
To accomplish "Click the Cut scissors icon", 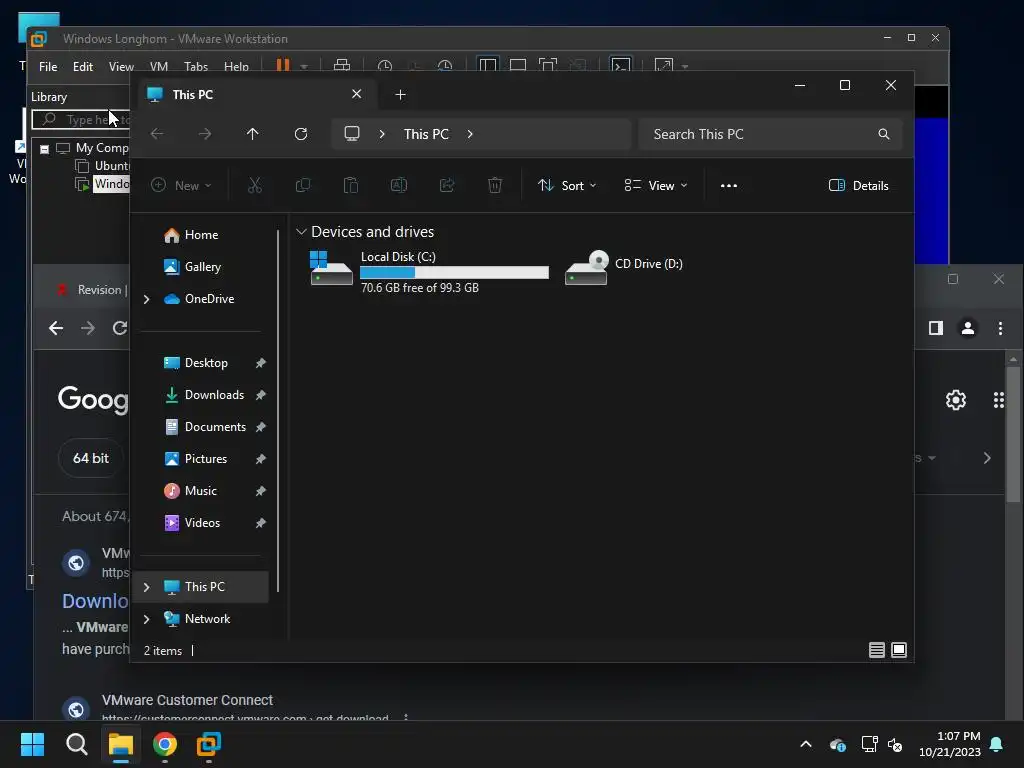I will 255,185.
